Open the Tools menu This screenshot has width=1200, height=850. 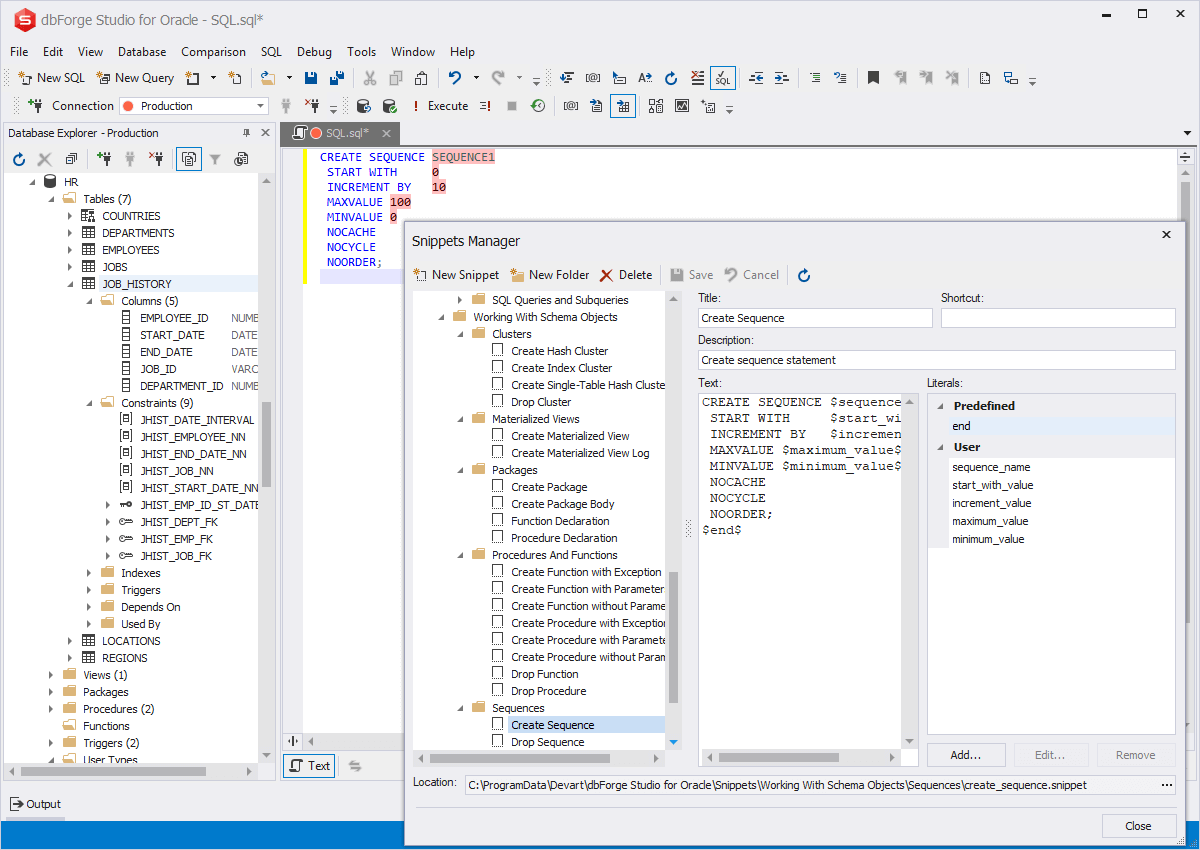(361, 52)
